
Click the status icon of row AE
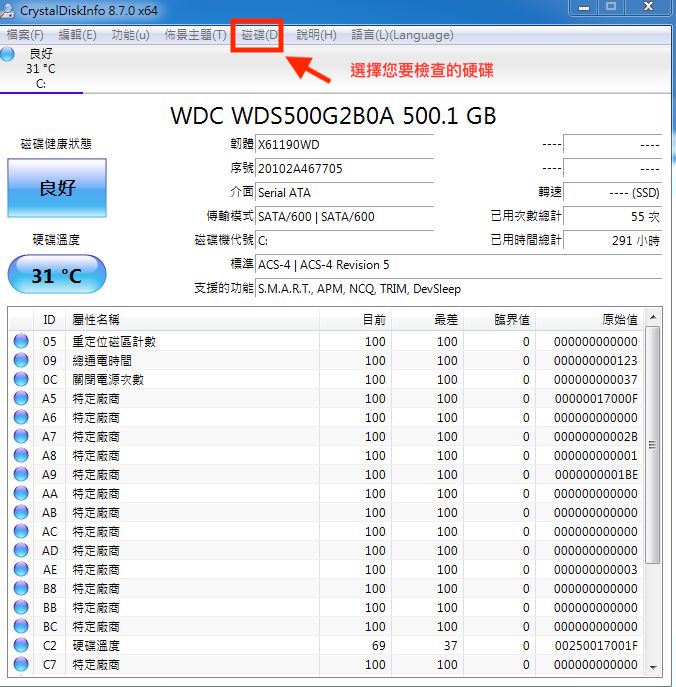pos(21,569)
